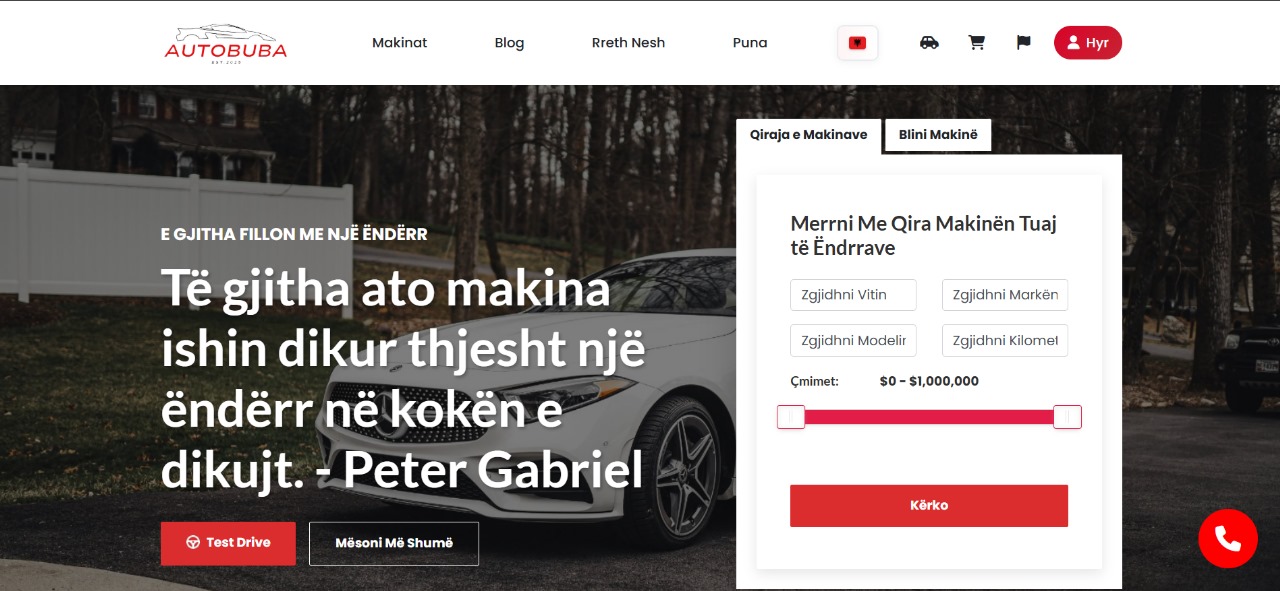Open the shopping cart icon
Viewport: 1280px width, 591px height.
977,43
